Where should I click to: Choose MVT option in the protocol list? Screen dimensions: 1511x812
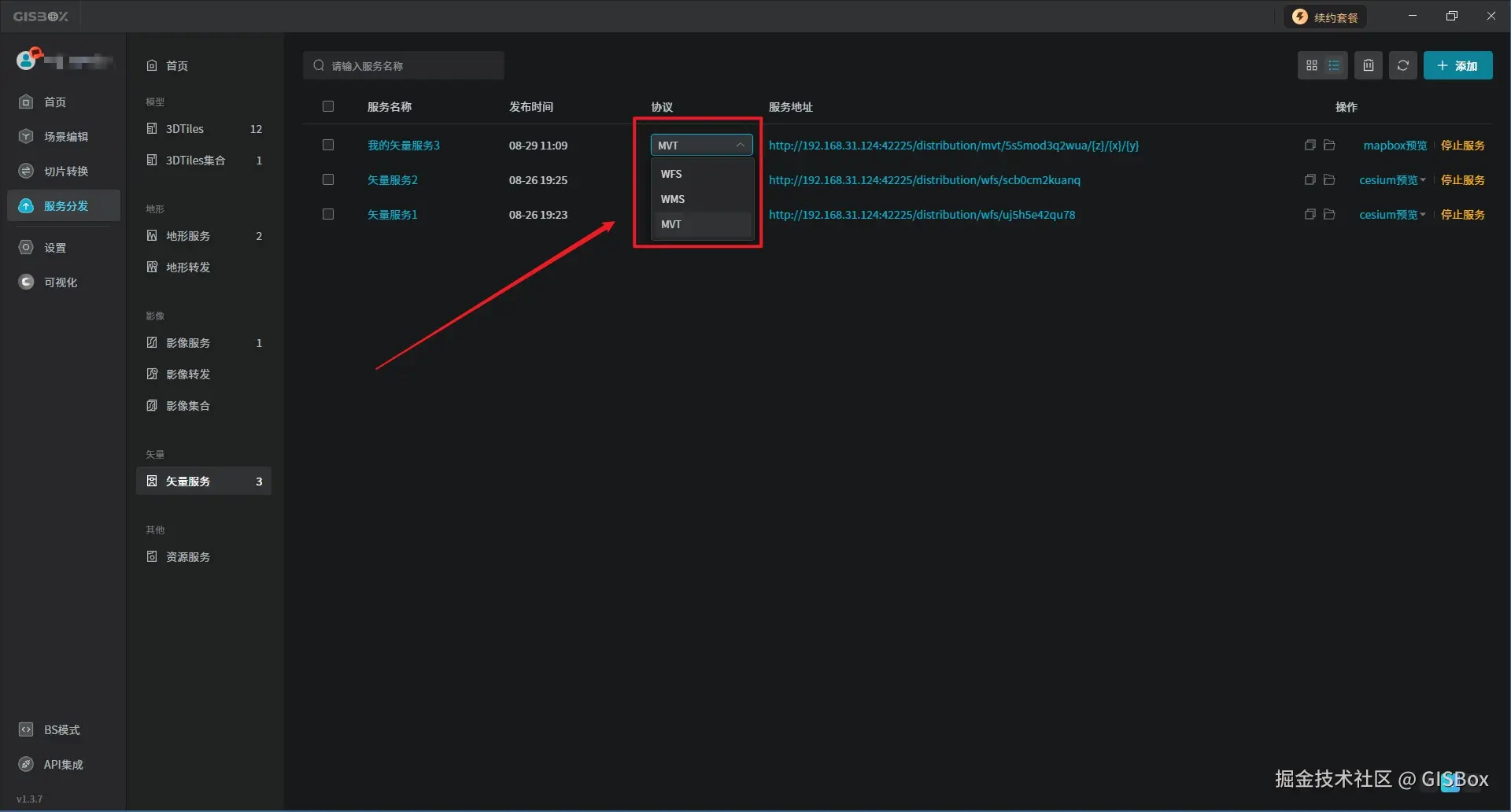coord(702,224)
